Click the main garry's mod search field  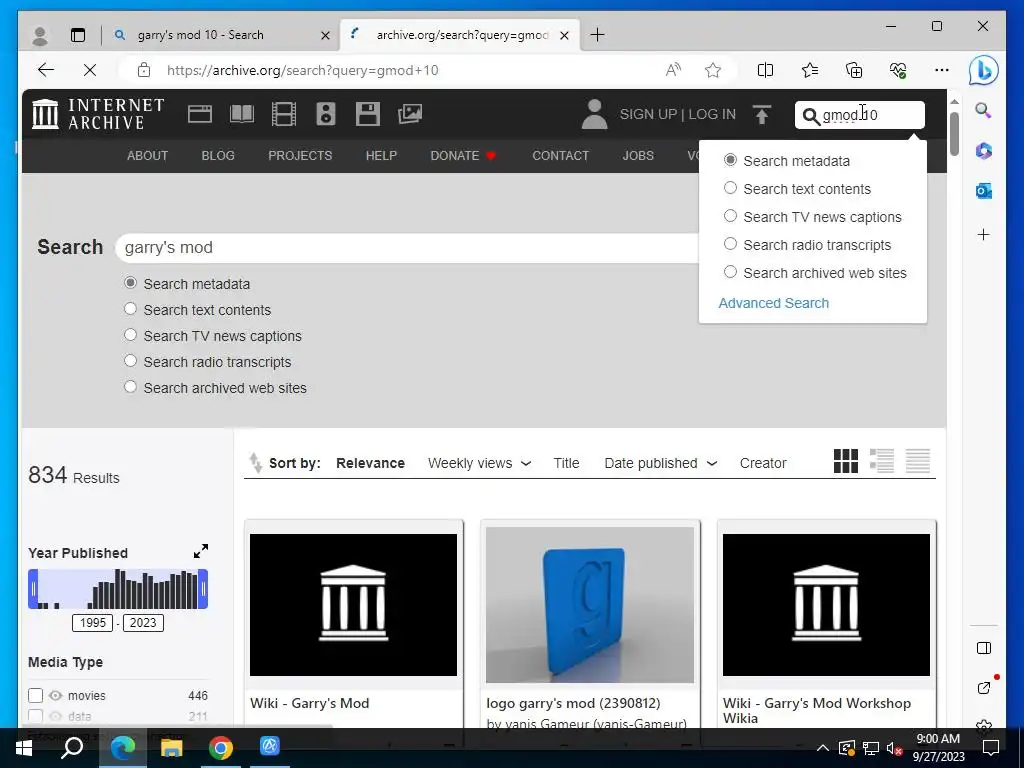click(x=408, y=248)
